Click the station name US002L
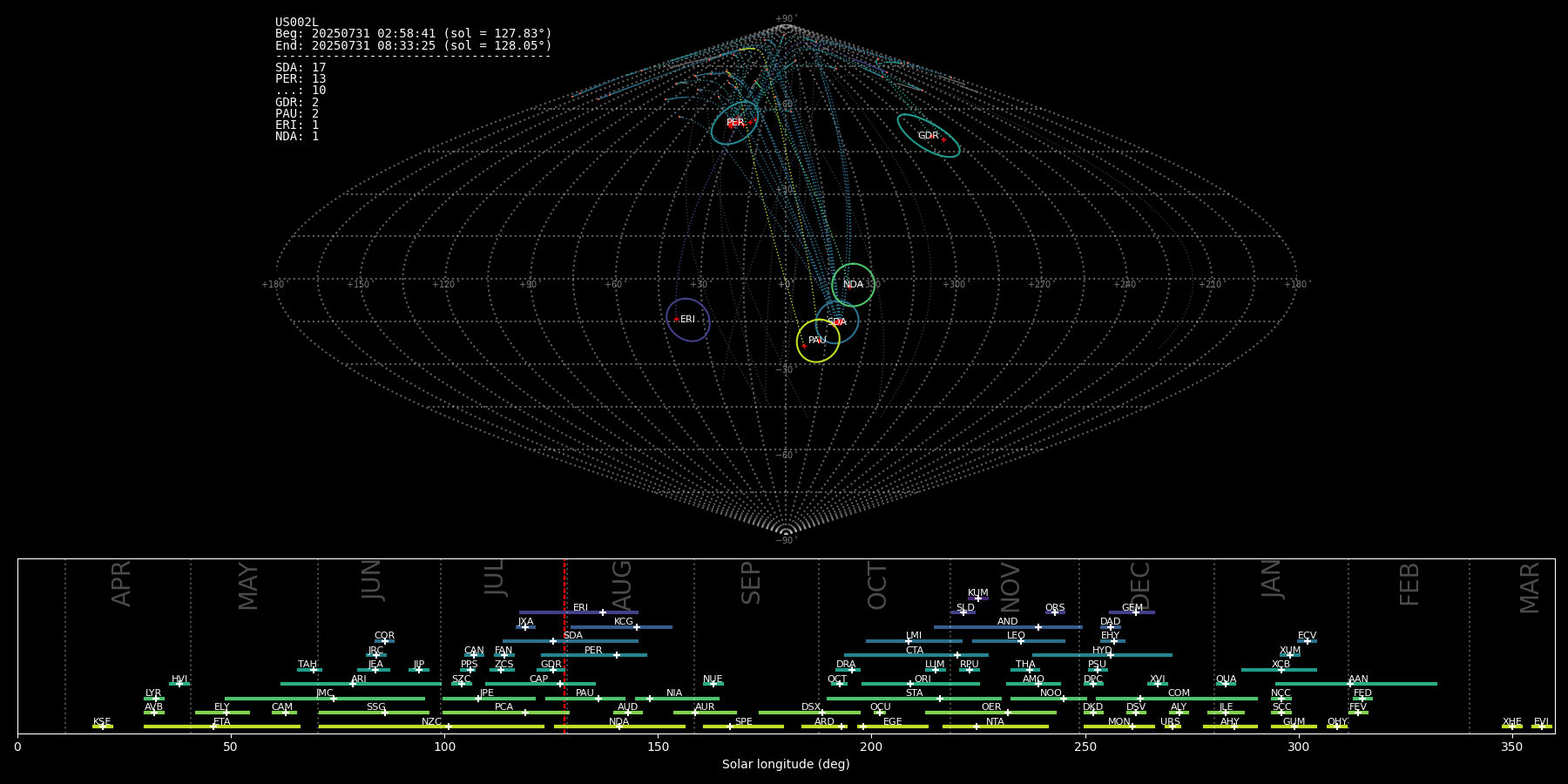Screen dimensions: 1568x784 click(x=297, y=22)
